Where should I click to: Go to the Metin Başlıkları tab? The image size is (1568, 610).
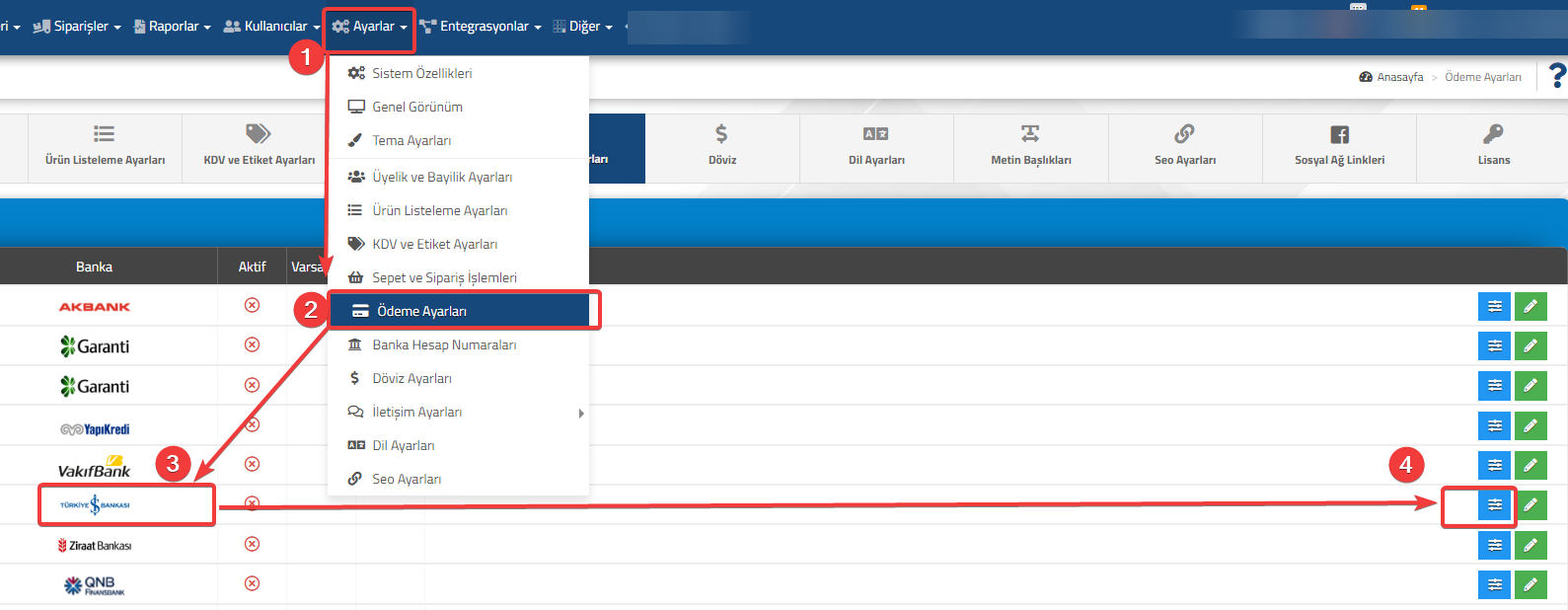1031,148
